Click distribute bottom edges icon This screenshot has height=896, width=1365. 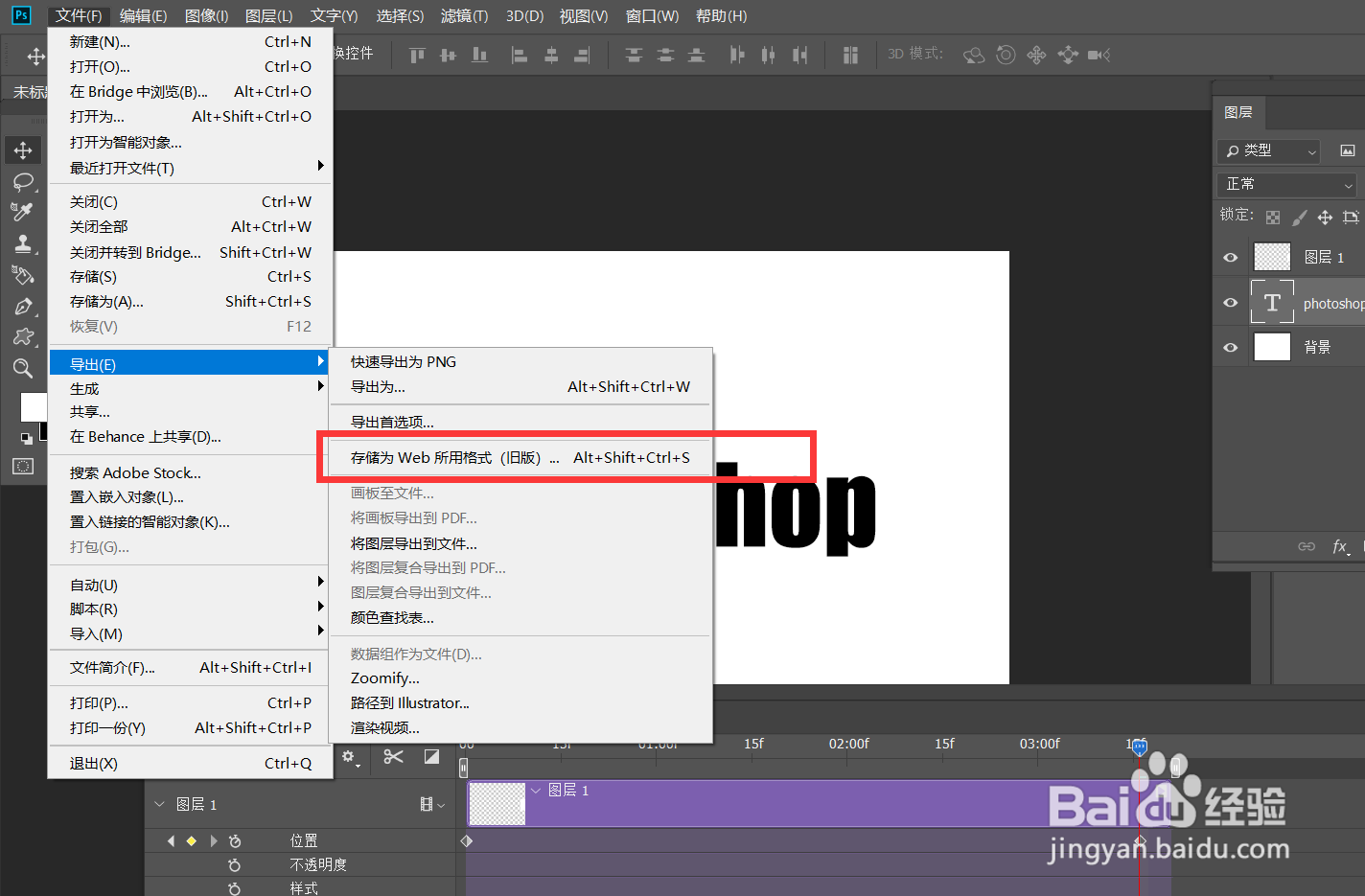pyautogui.click(x=697, y=56)
